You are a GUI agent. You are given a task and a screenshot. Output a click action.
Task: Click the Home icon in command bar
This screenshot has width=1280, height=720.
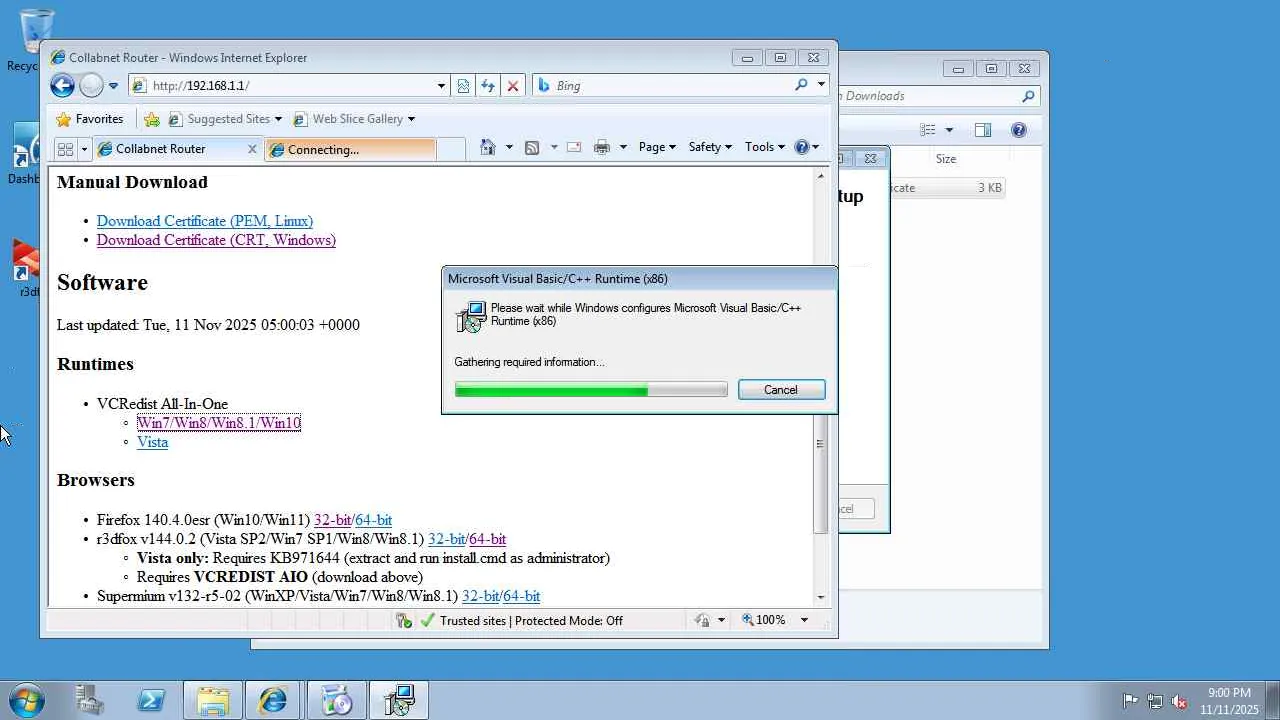[487, 147]
